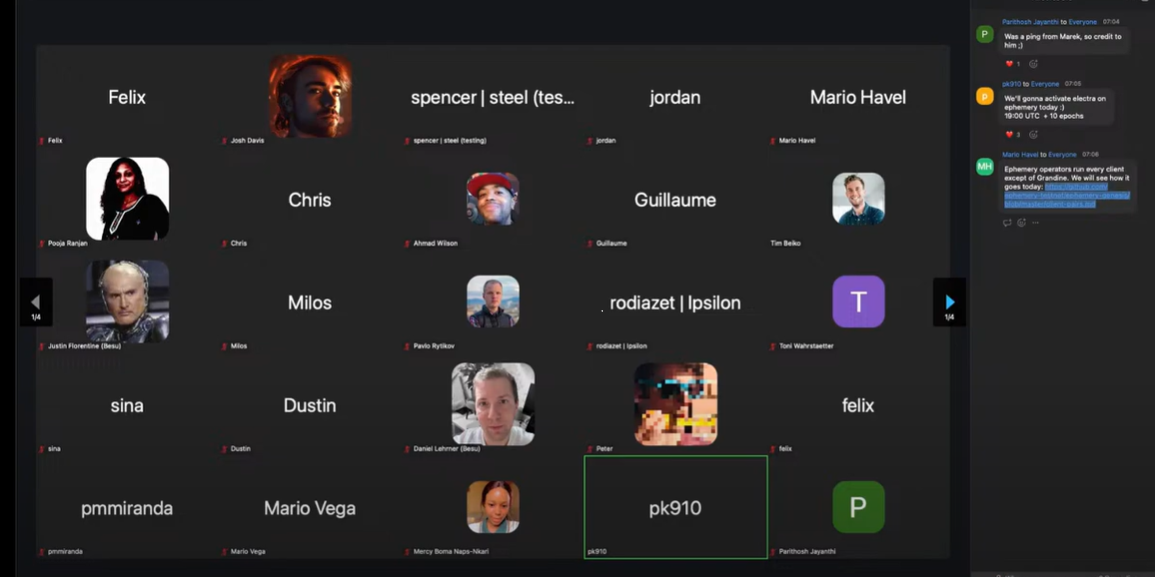Open the ephemery GitHub link in chat
This screenshot has width=1155, height=577.
[x=1066, y=195]
